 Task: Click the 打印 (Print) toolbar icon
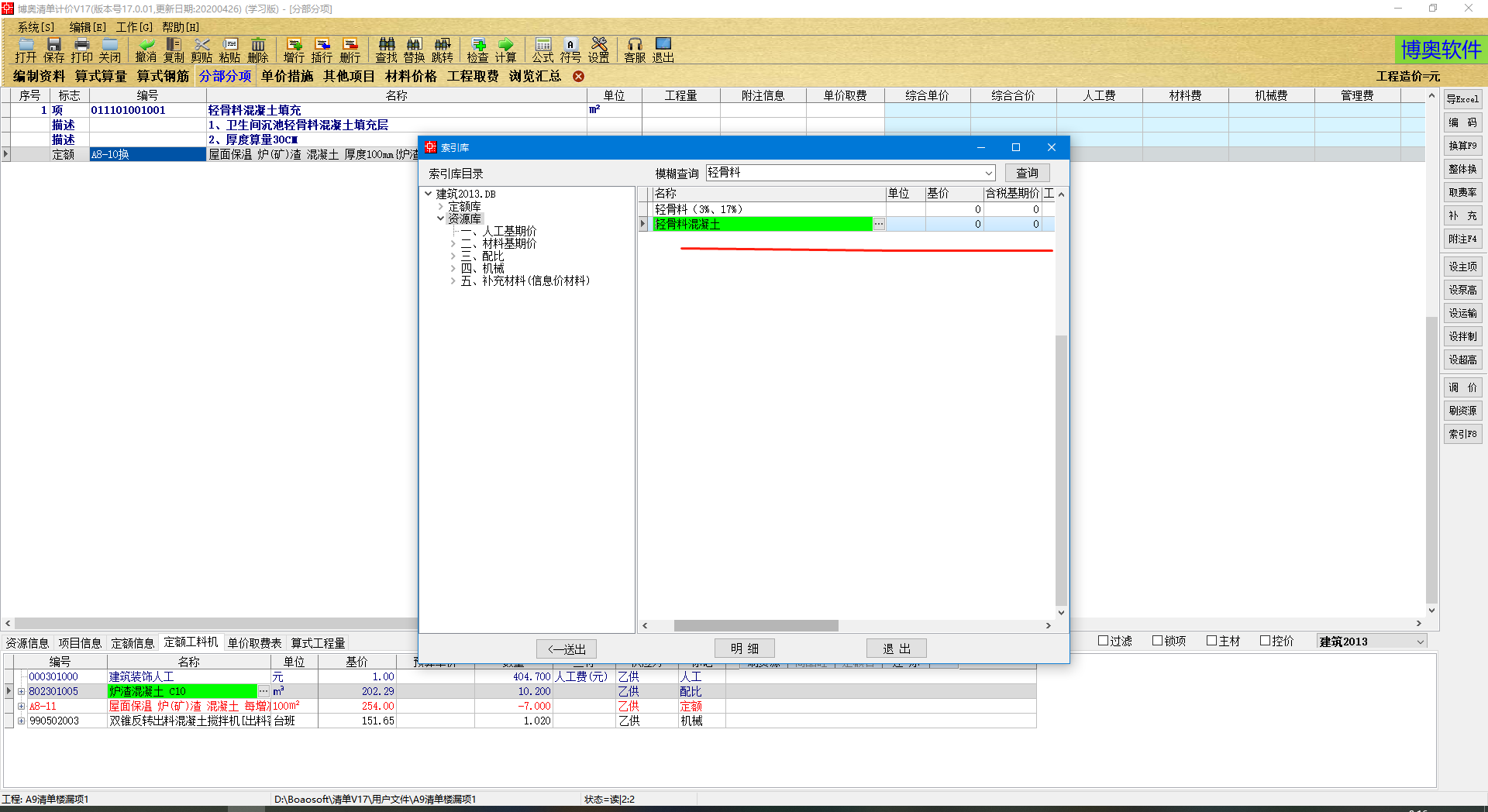pos(81,50)
